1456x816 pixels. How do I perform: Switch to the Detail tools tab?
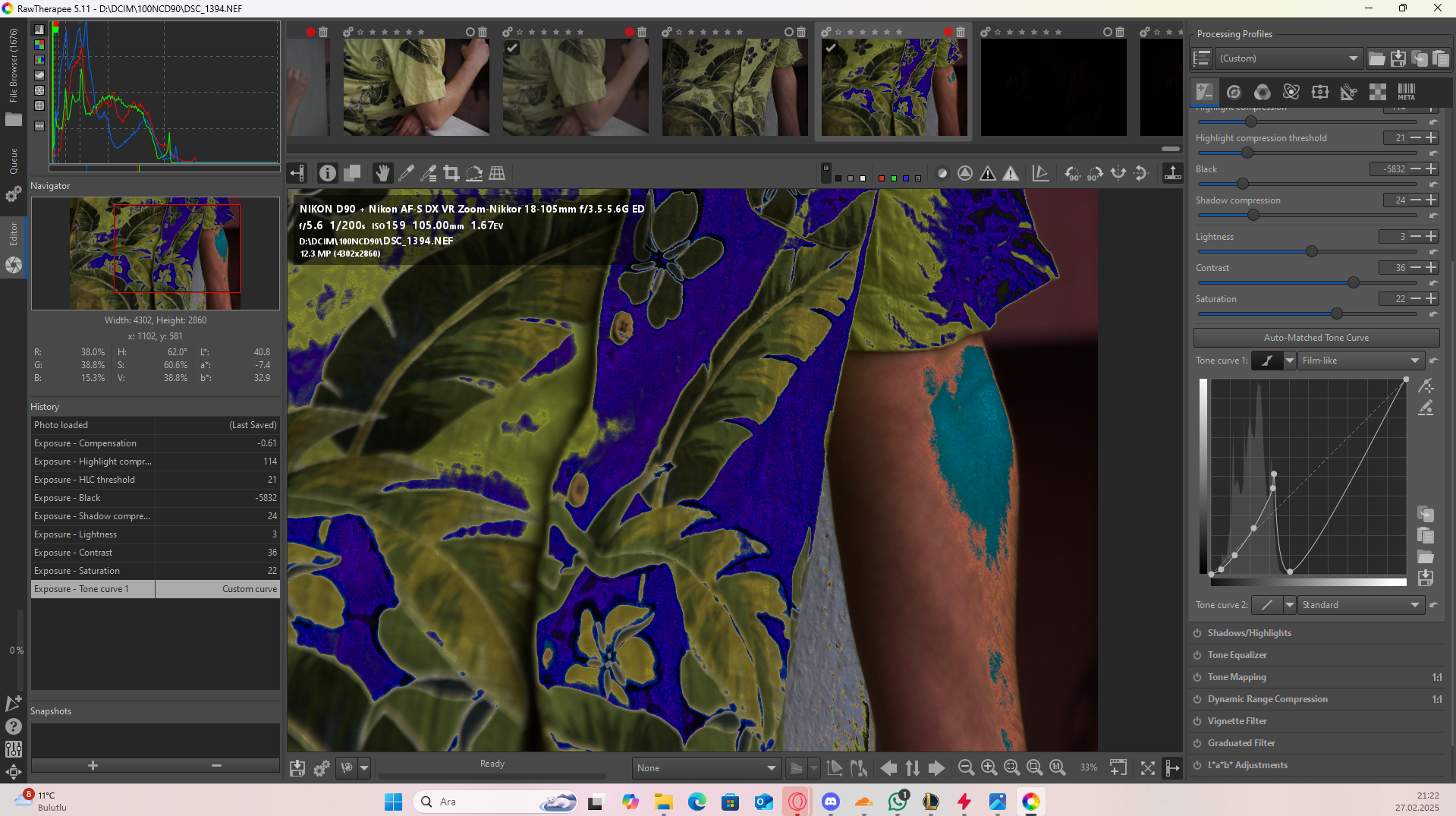(1234, 92)
